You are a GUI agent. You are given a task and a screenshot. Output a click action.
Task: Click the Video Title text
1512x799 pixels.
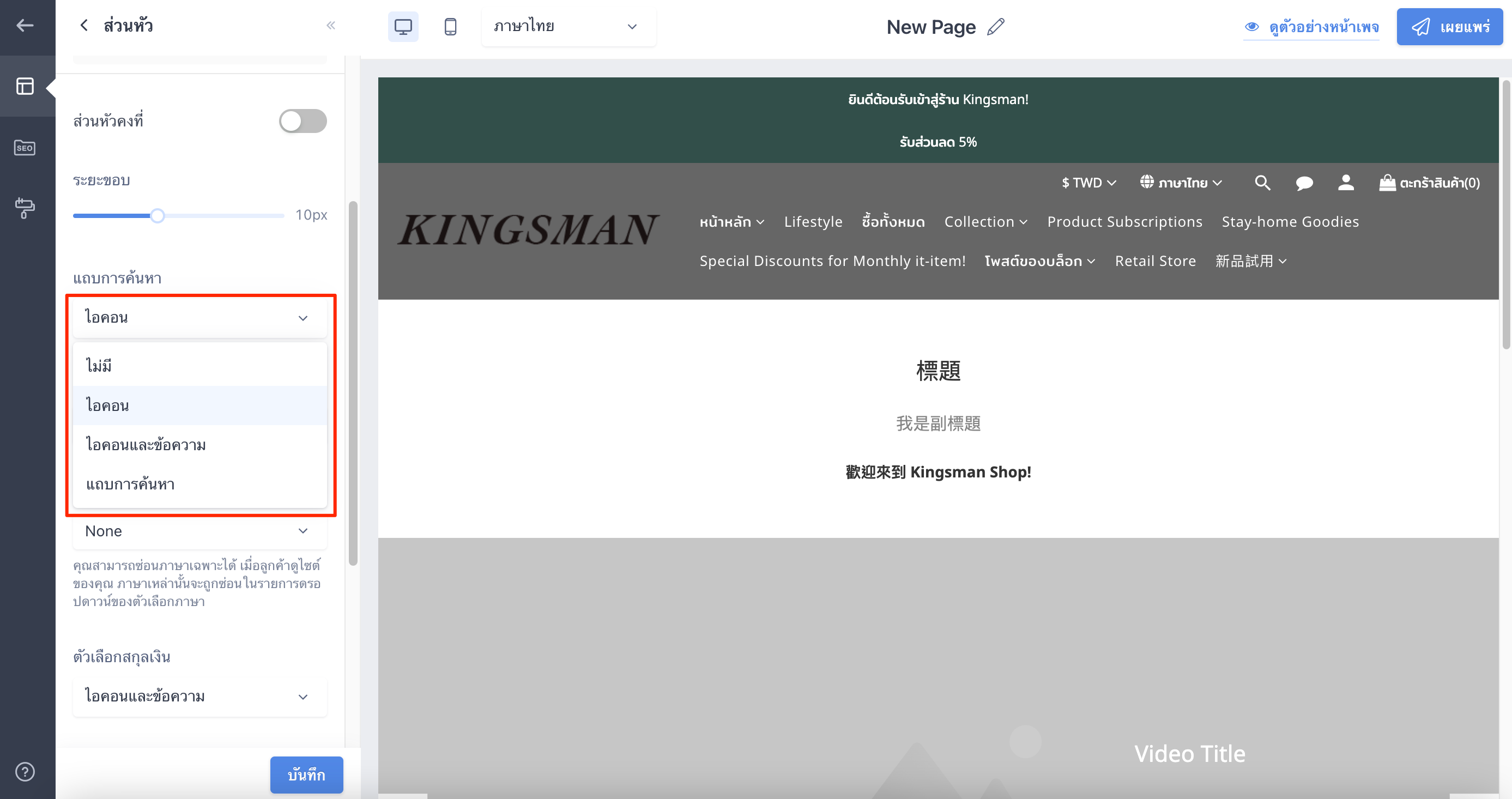tap(1189, 754)
